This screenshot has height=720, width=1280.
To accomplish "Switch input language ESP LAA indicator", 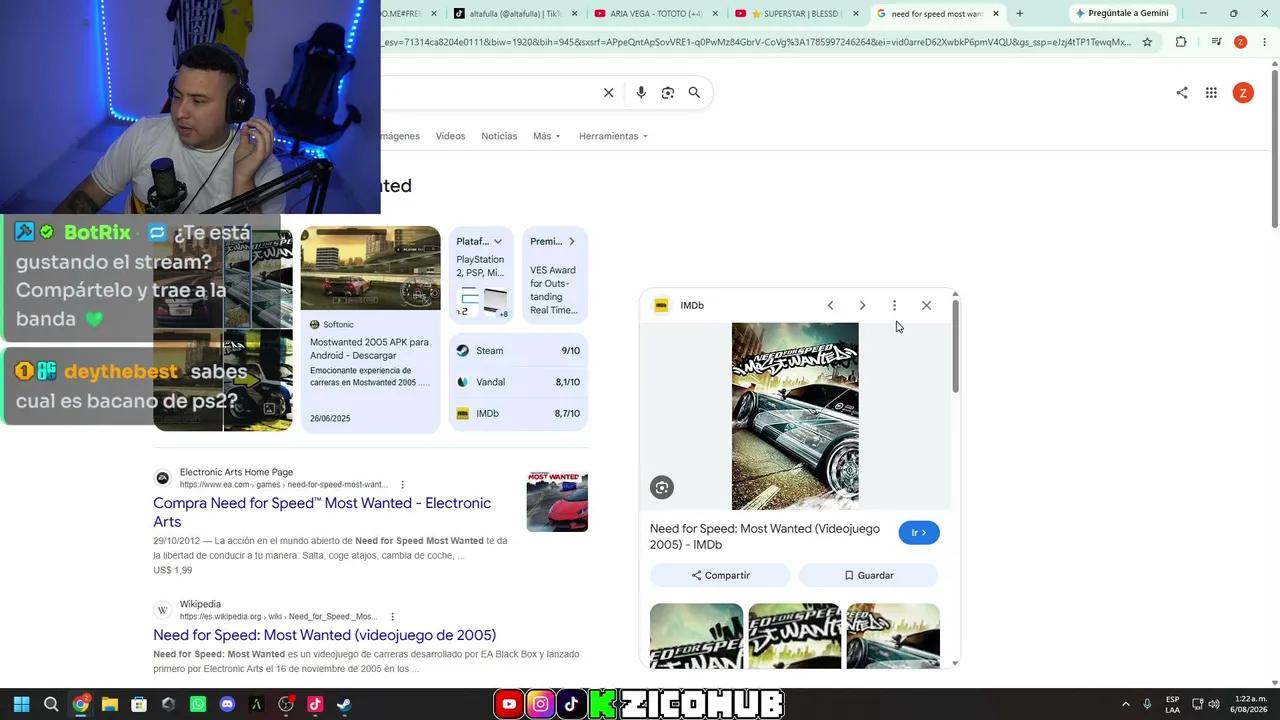I will click(1172, 704).
